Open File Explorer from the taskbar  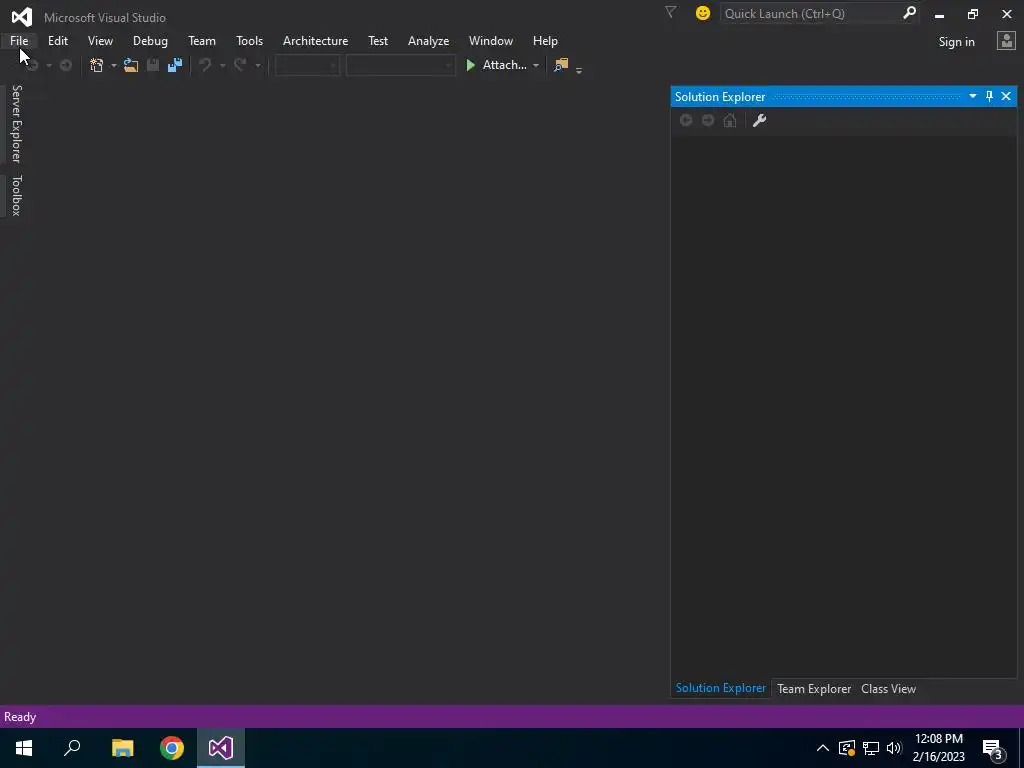122,748
